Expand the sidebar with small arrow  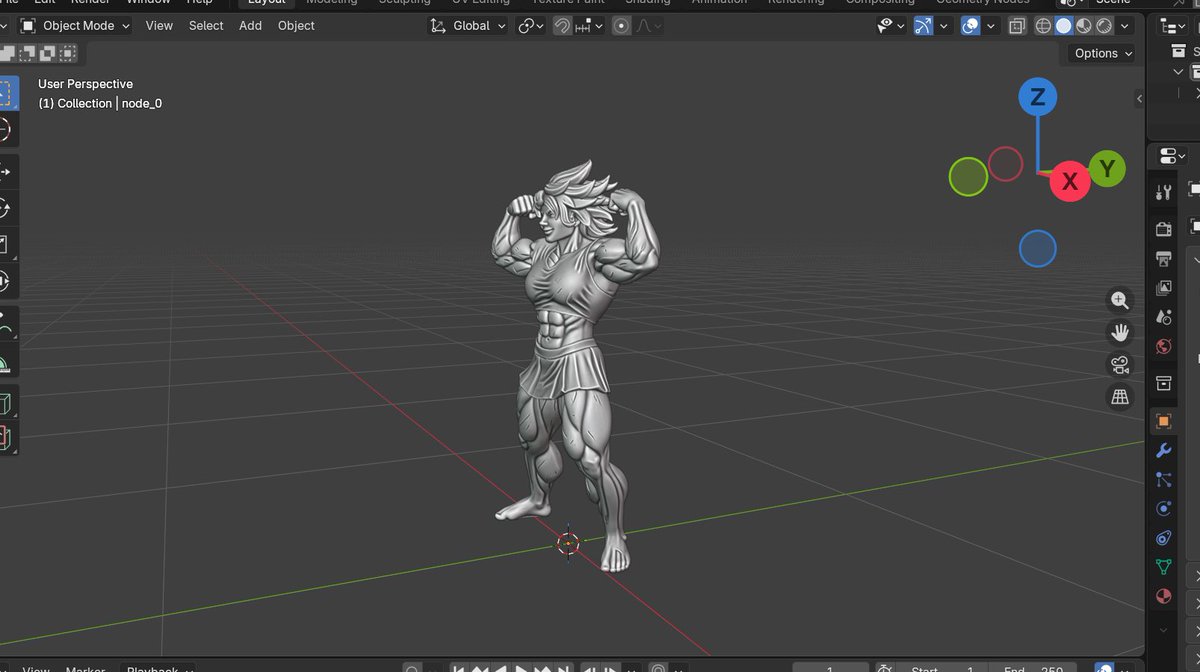pos(1139,98)
